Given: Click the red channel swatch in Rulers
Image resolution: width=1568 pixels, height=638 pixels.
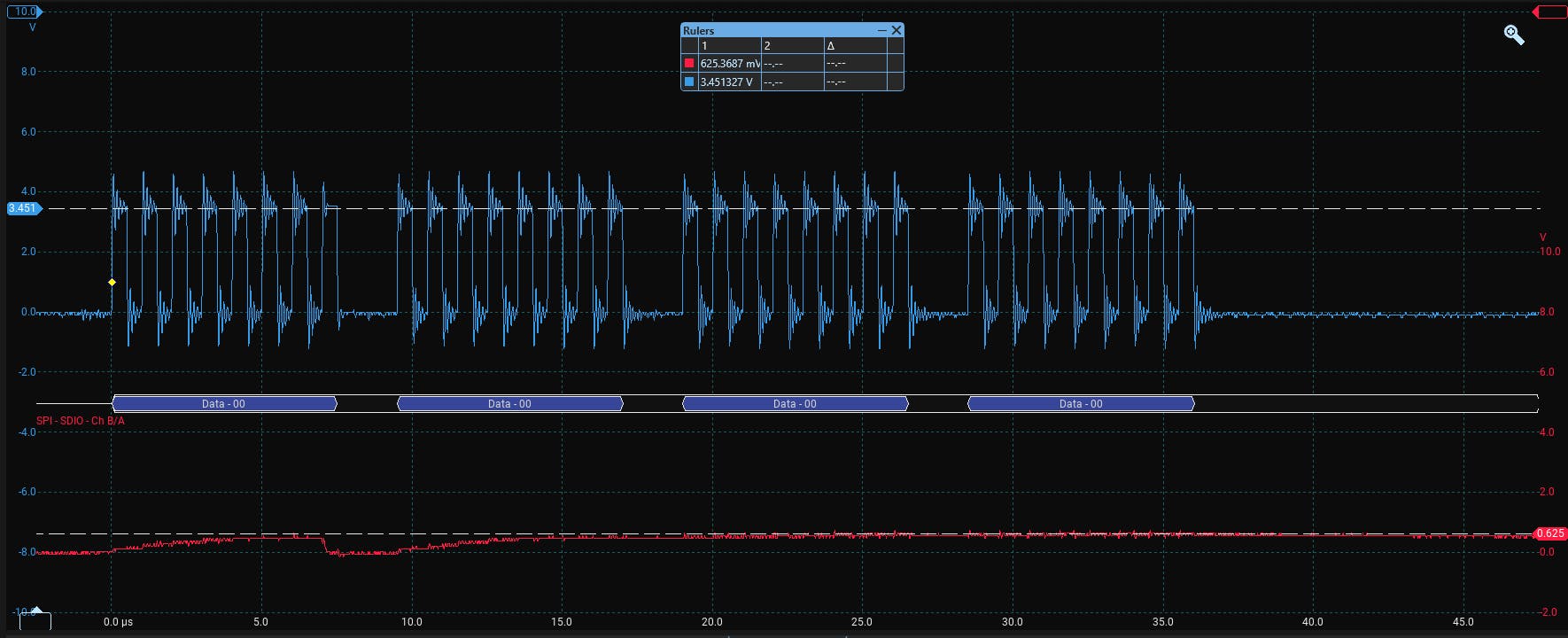Looking at the screenshot, I should tap(689, 63).
